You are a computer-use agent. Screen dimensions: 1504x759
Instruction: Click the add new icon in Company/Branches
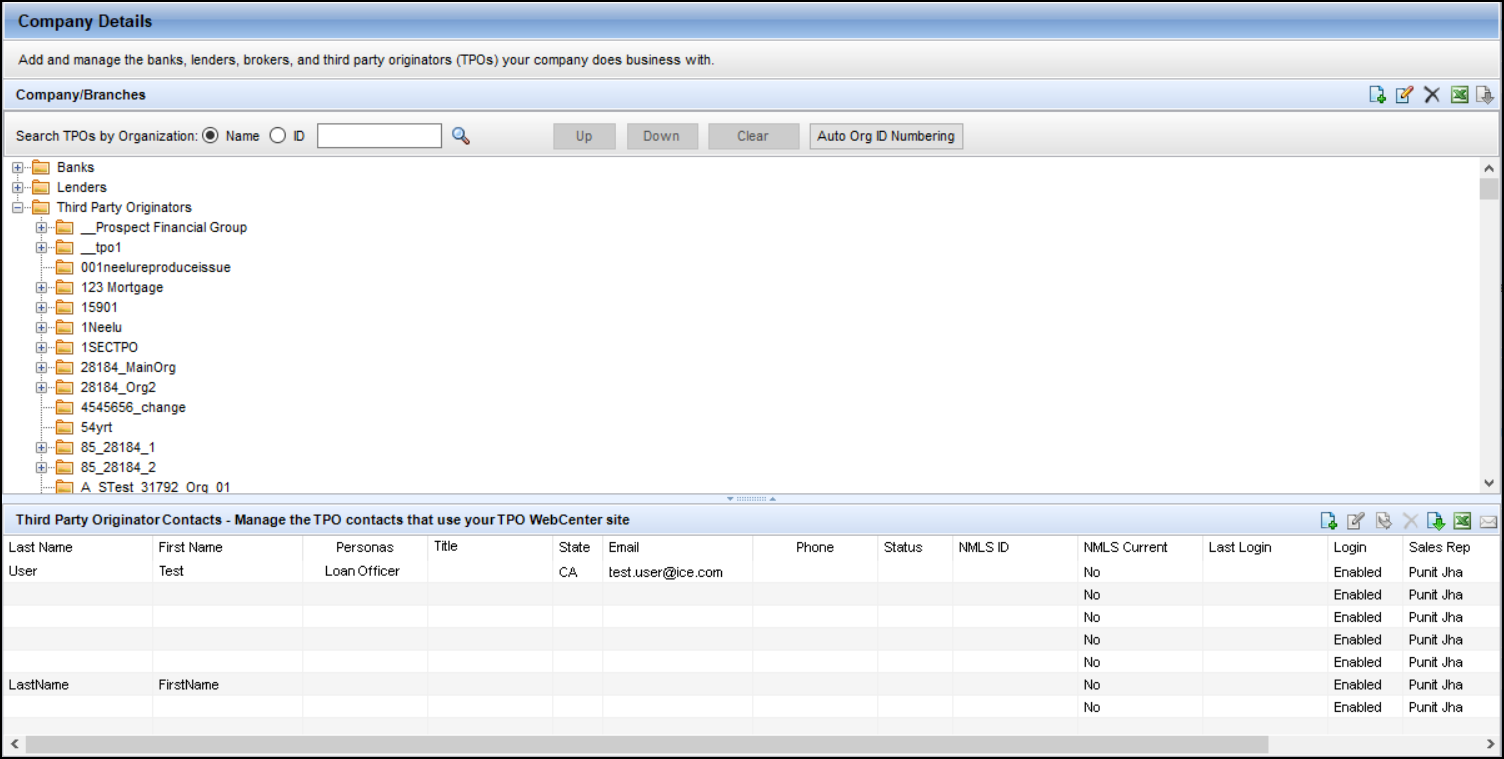coord(1377,95)
